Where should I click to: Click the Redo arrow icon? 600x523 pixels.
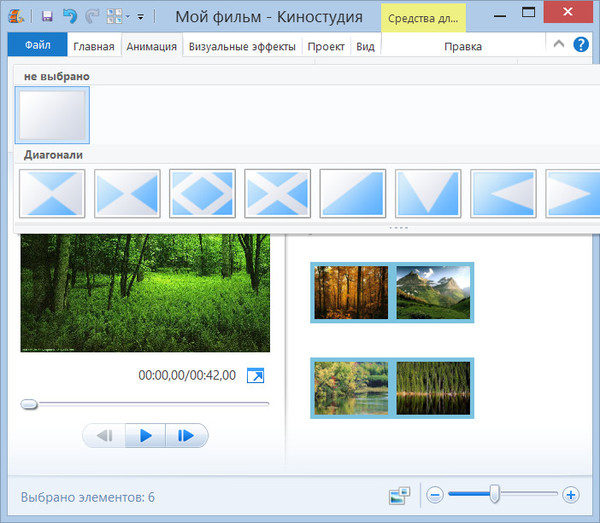pyautogui.click(x=91, y=17)
